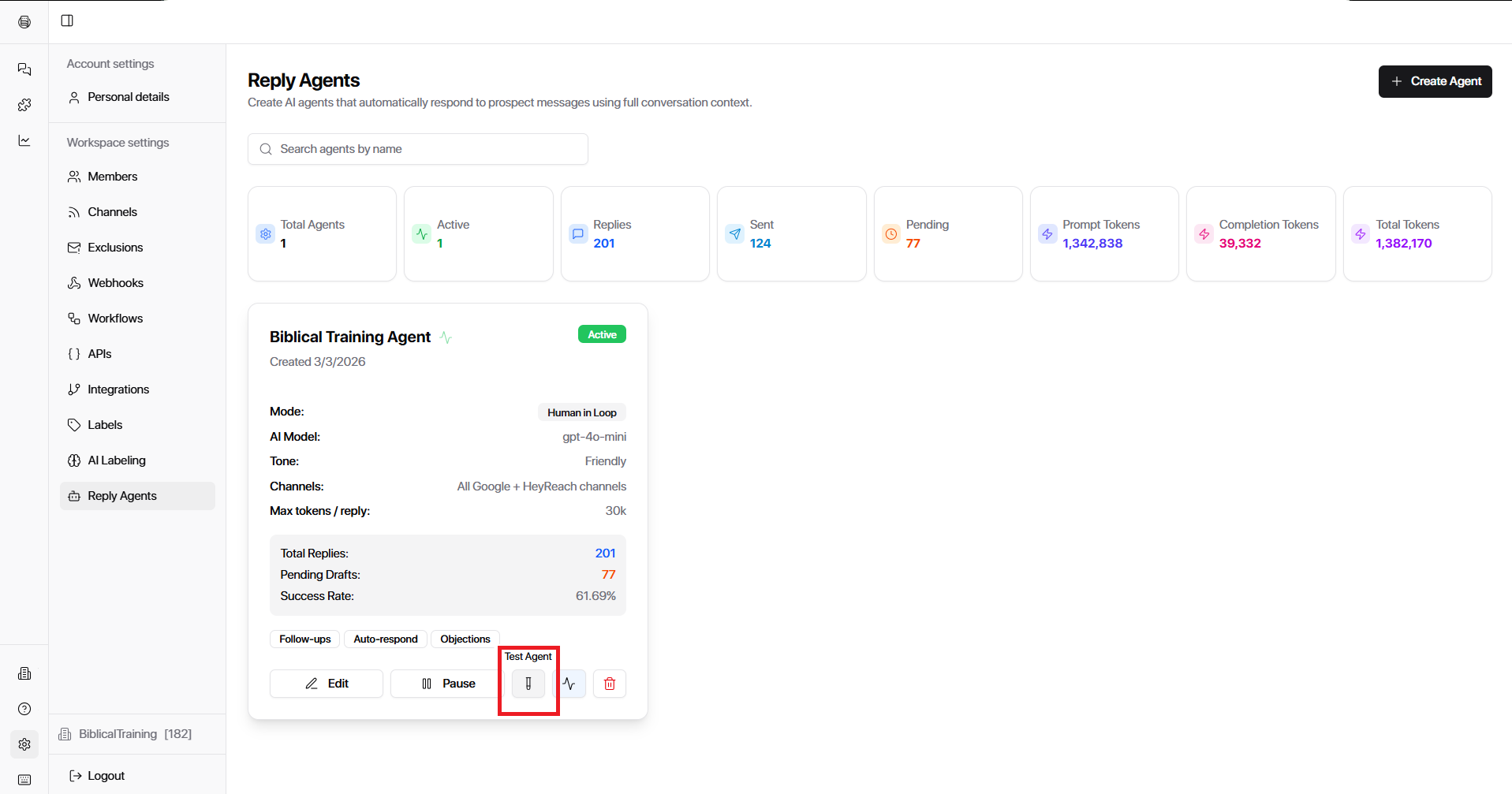
Task: Toggle the sidebar panel collapse icon
Action: click(67, 21)
